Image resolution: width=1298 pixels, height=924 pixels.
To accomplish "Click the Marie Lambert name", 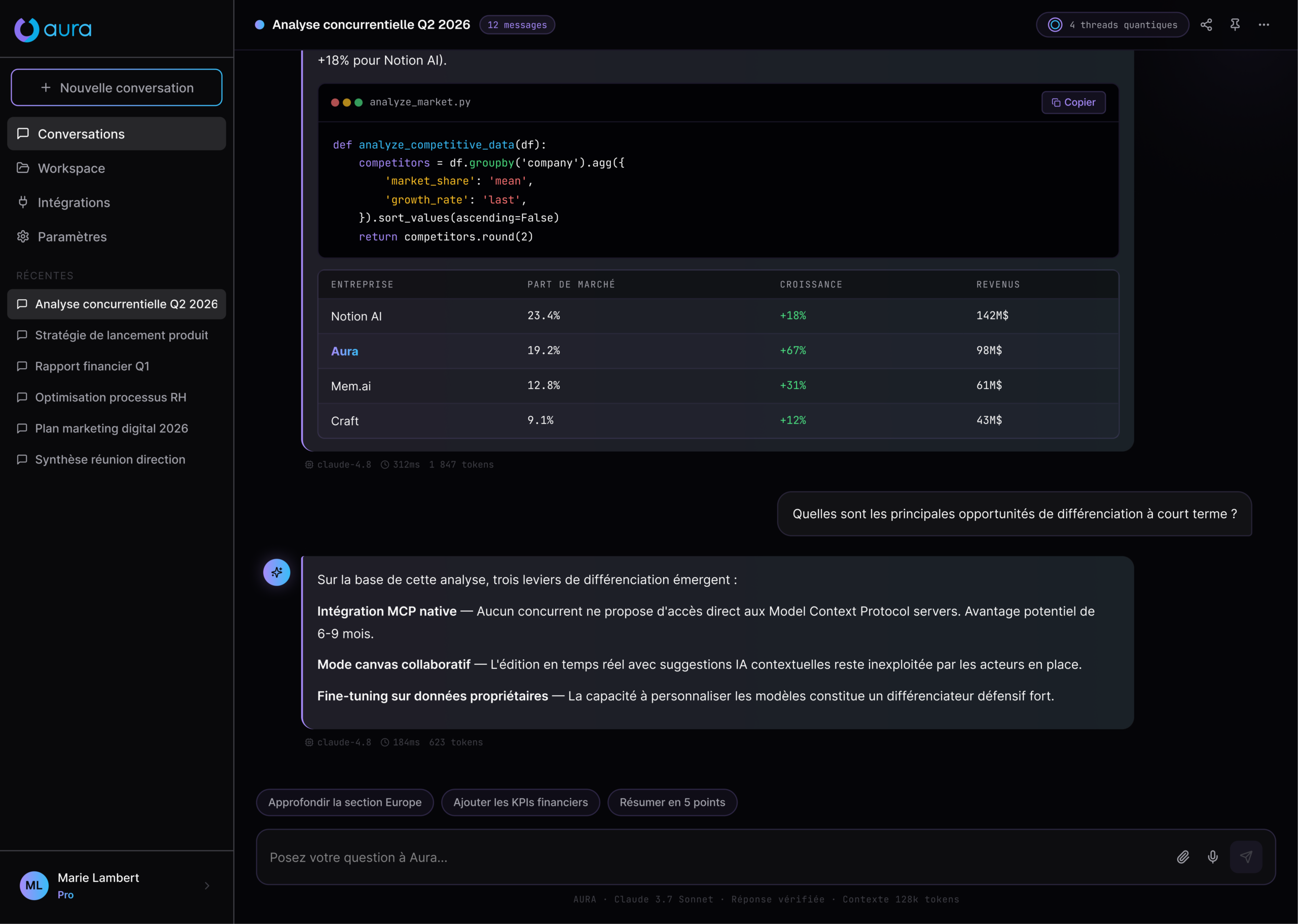I will (x=98, y=877).
